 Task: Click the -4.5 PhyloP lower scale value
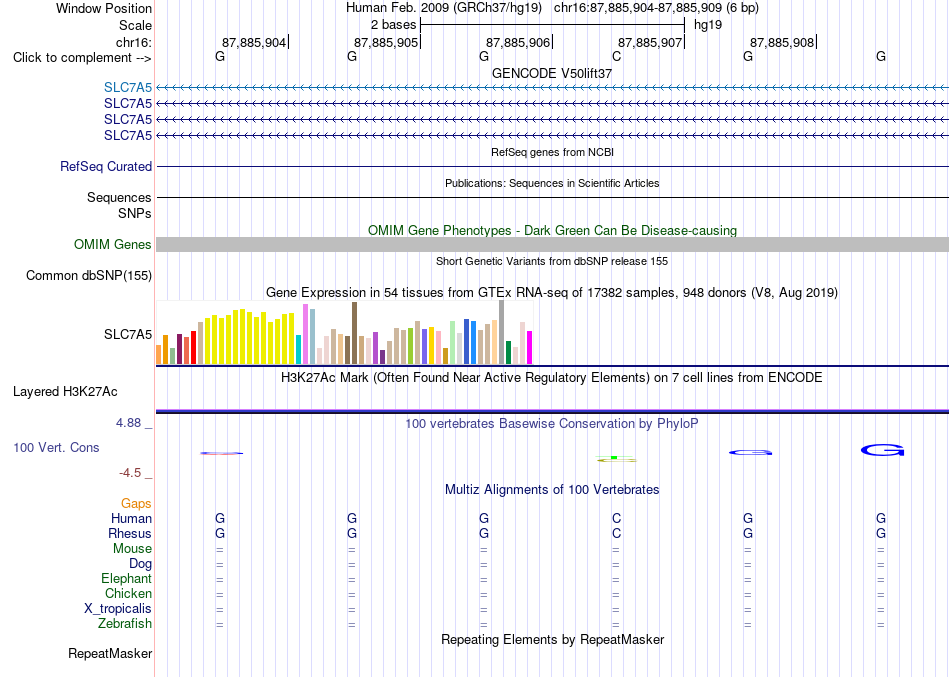[130, 473]
